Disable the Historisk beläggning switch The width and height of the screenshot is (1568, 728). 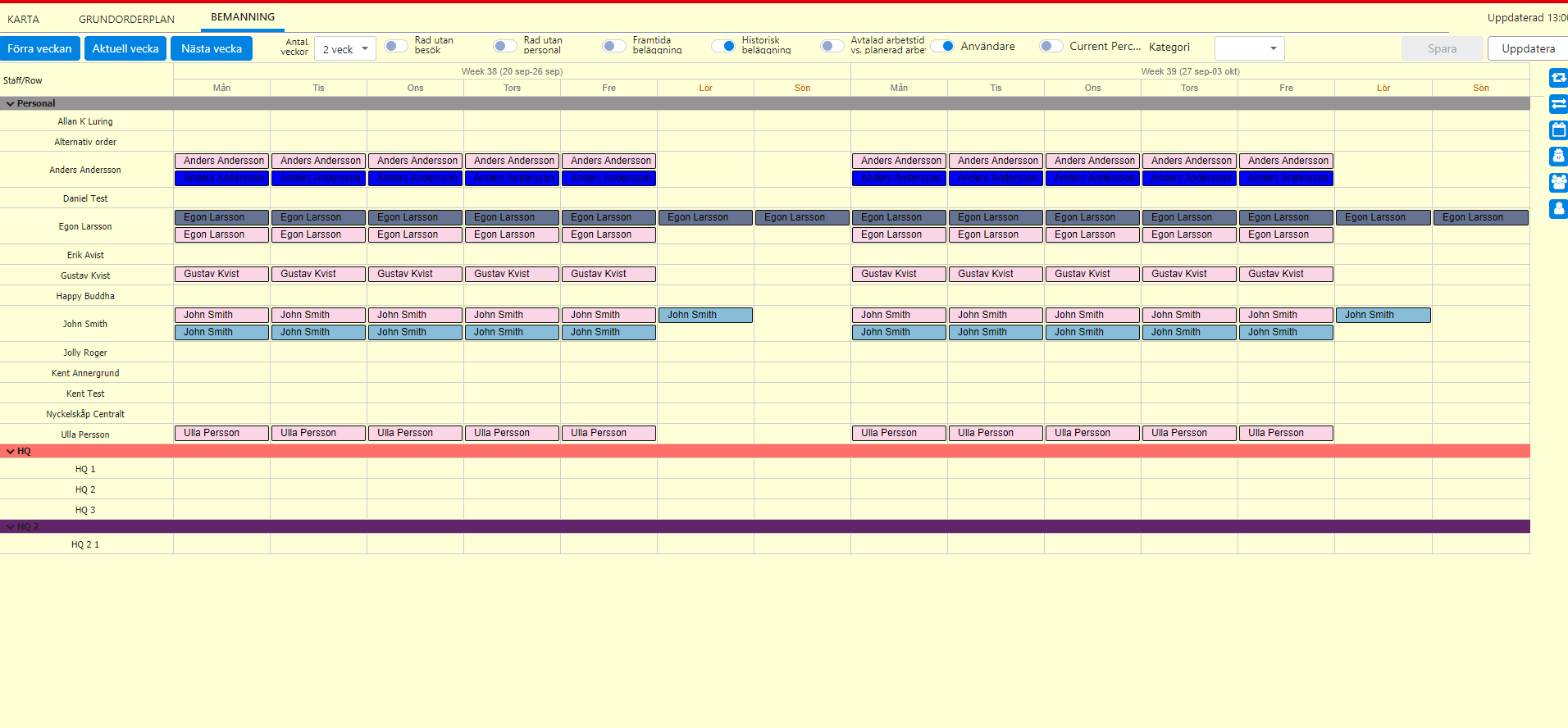[723, 46]
